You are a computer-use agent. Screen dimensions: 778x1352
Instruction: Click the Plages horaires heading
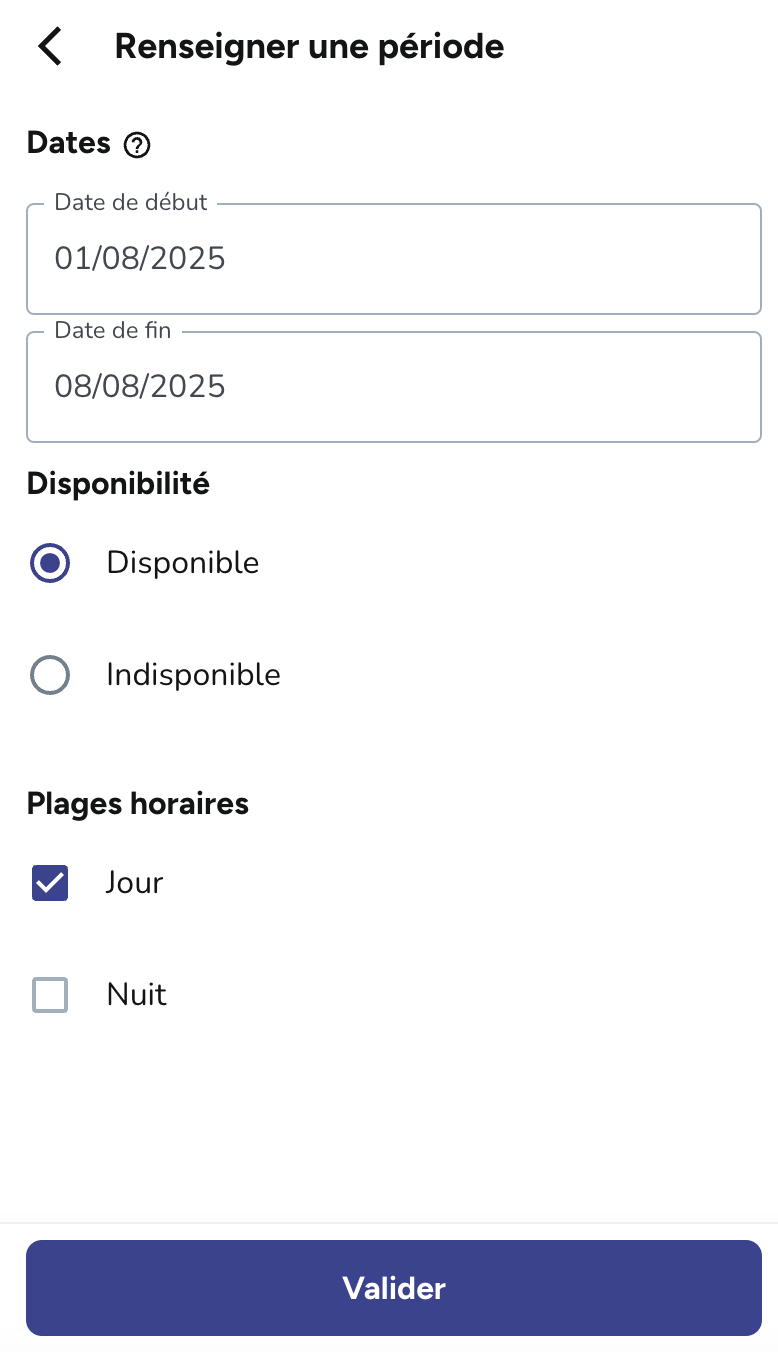137,803
